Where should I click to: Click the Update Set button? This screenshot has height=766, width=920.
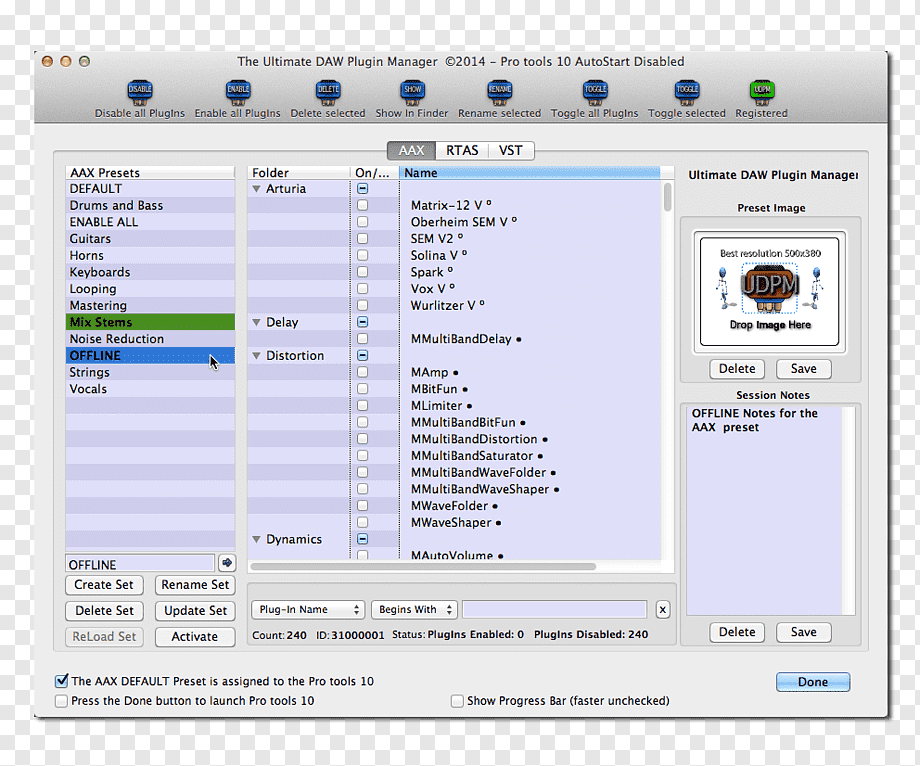195,611
